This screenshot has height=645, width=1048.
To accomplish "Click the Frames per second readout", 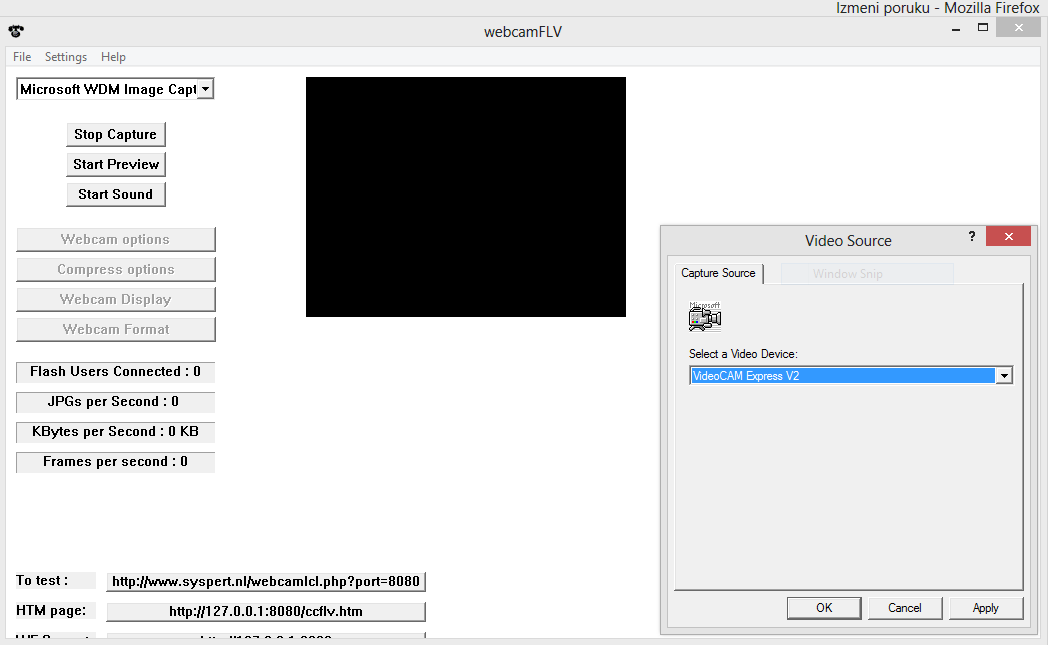I will pos(116,462).
